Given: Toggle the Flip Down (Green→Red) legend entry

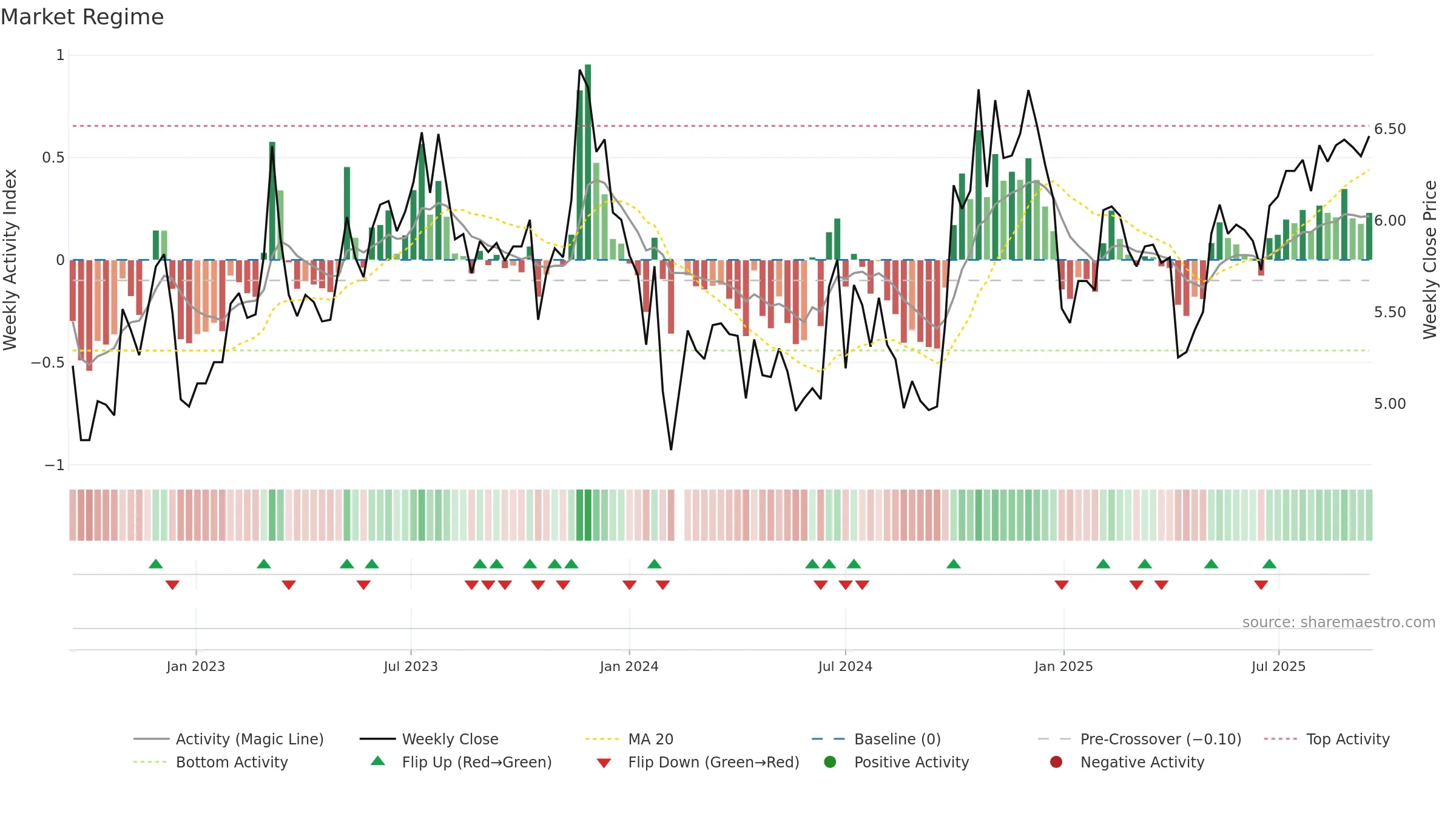Looking at the screenshot, I should click(x=698, y=762).
